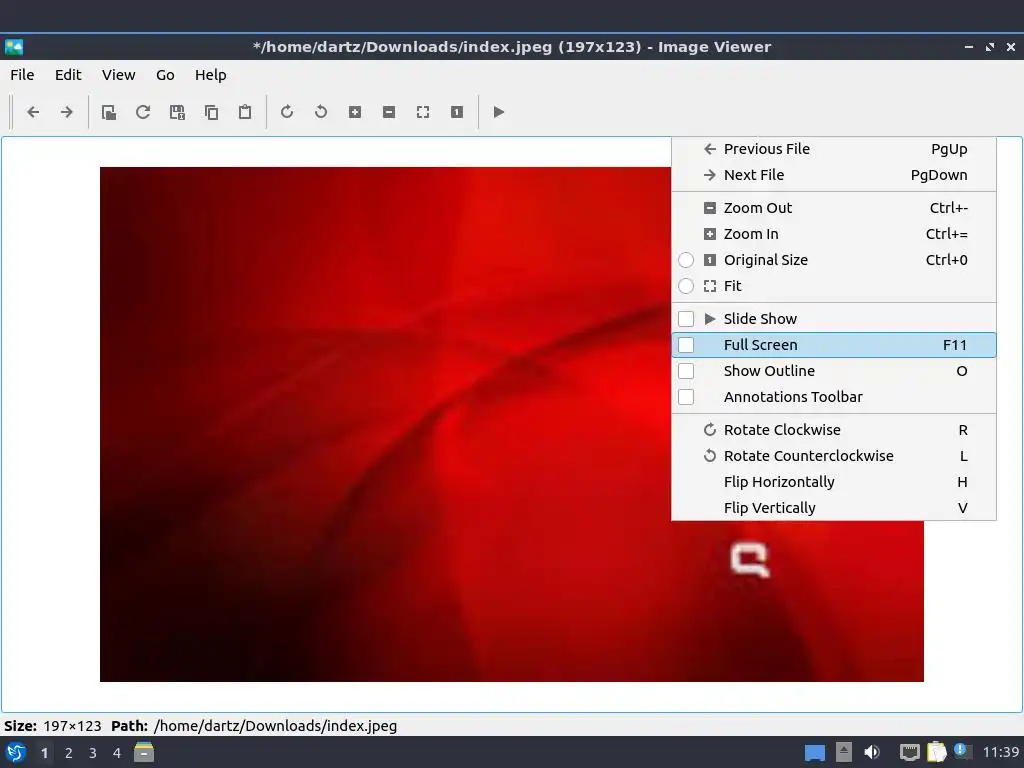Select Zoom Out from the context menu
The image size is (1024, 768).
click(x=834, y=208)
